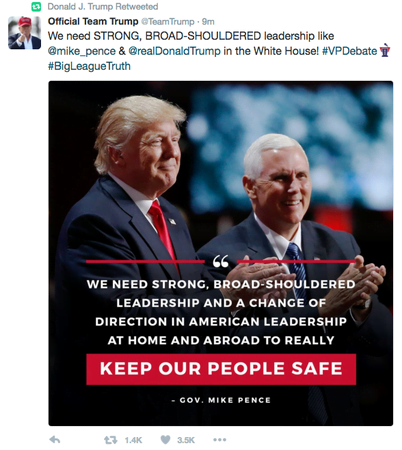The height and width of the screenshot is (450, 402).
Task: Open the @mike_pence mention link
Action: pos(82,51)
